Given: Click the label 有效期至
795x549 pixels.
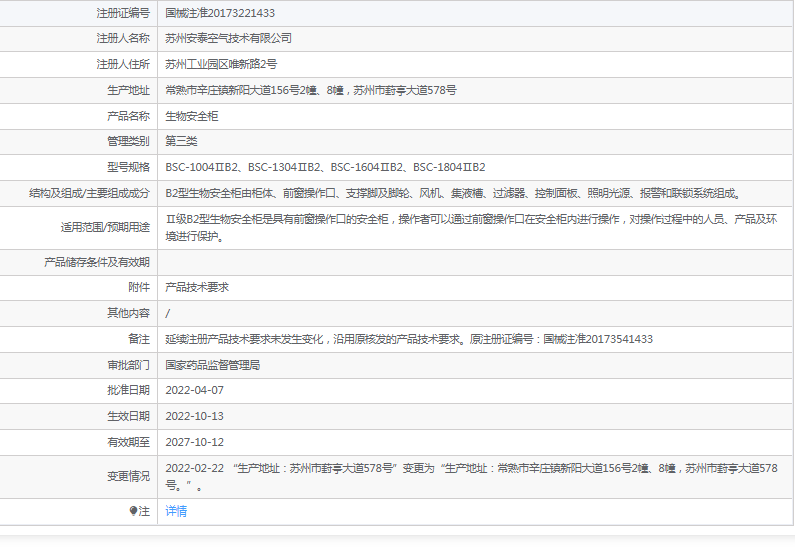Looking at the screenshot, I should pyautogui.click(x=128, y=442).
